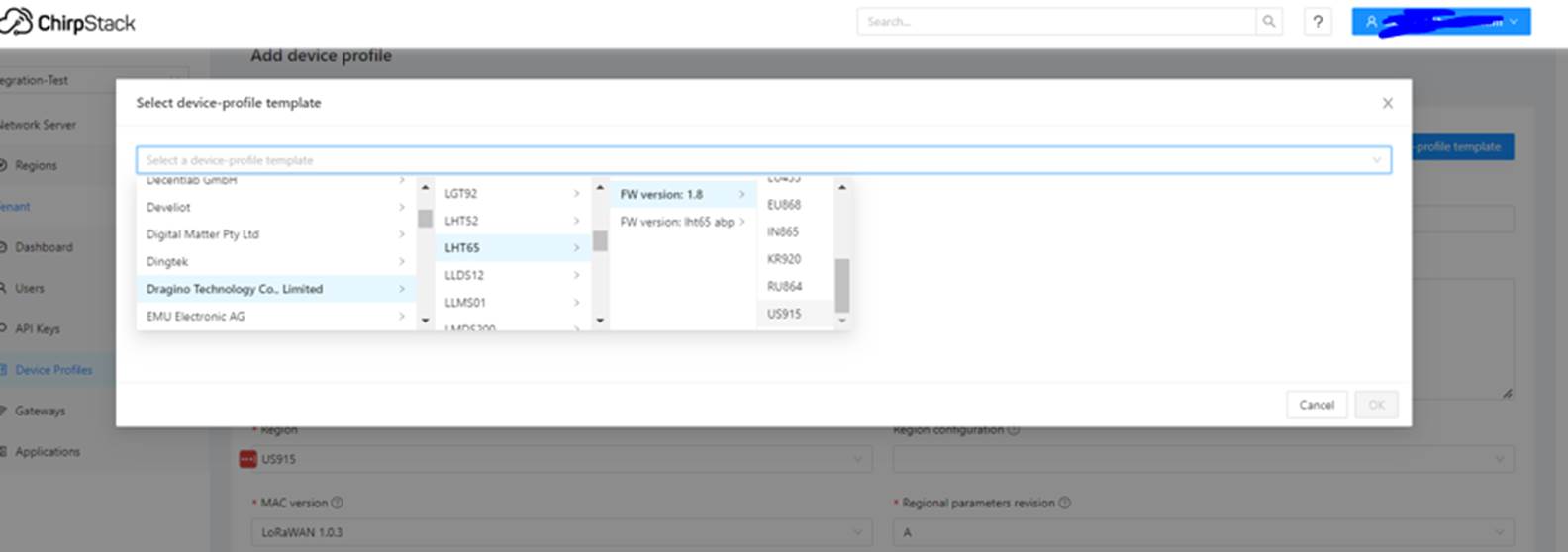Open the user account dropdown
This screenshot has height=552, width=1568.
point(1441,21)
